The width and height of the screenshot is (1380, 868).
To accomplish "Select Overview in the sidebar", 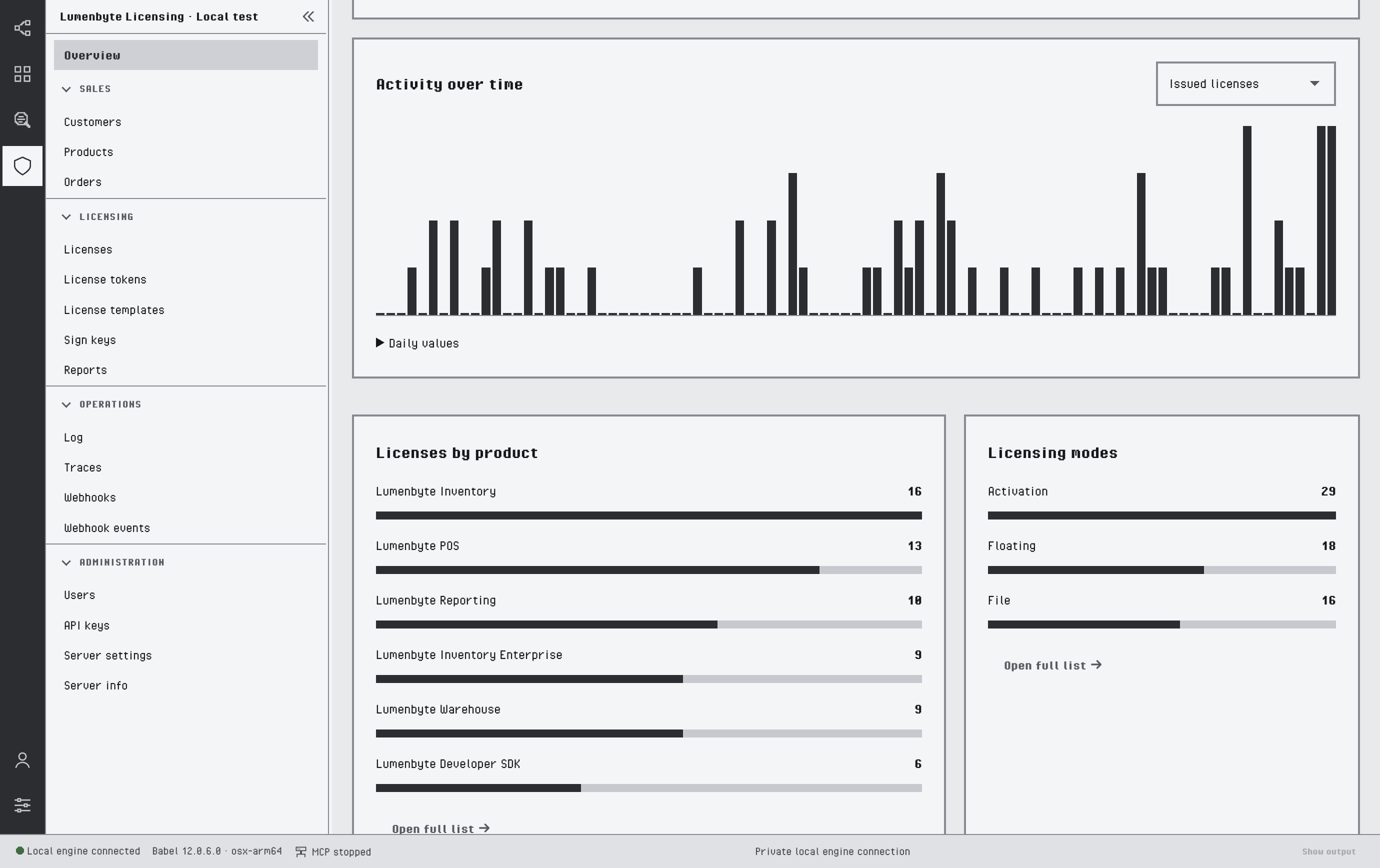I will [185, 55].
